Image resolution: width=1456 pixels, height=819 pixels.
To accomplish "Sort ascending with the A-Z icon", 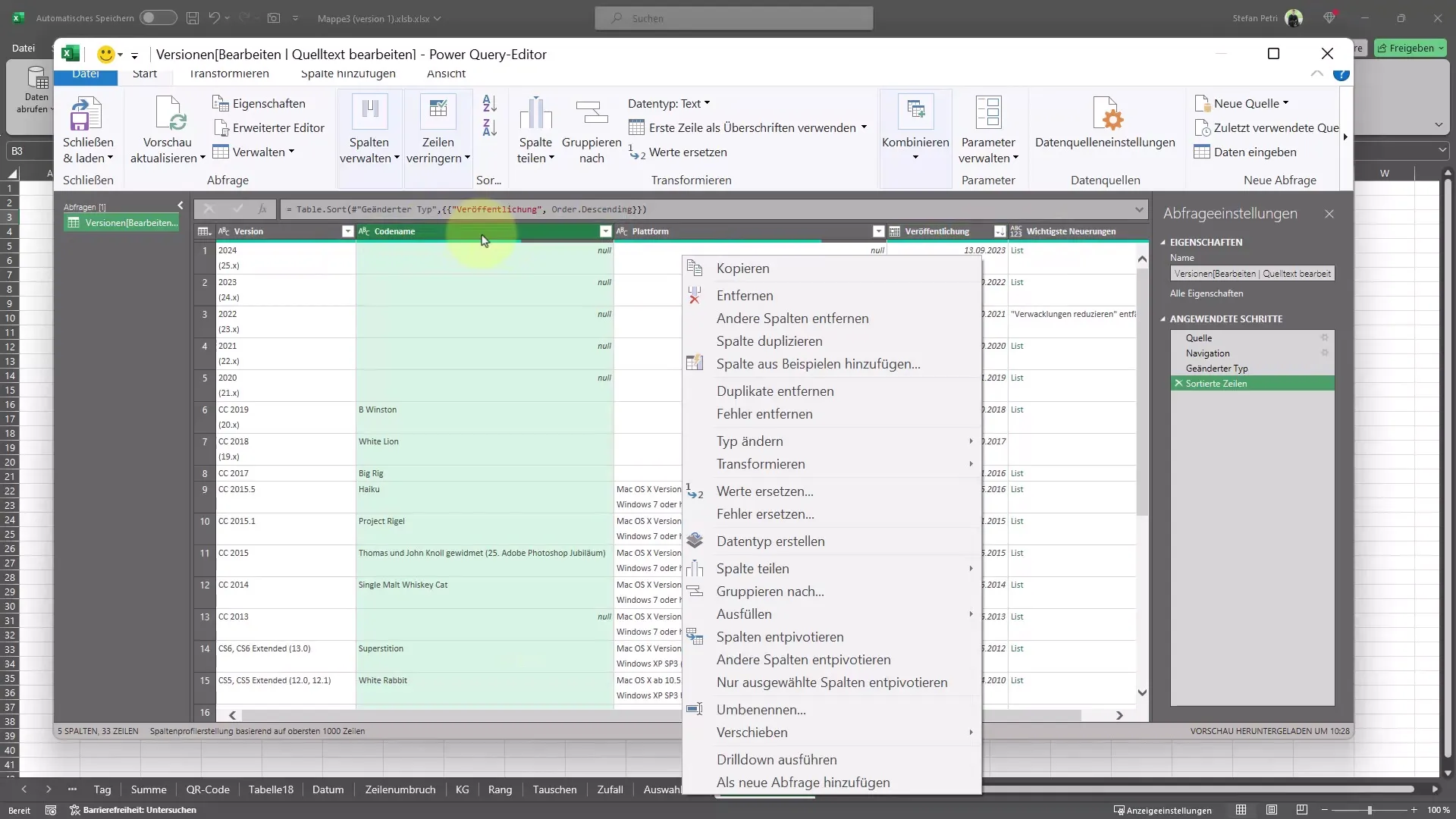I will point(490,103).
